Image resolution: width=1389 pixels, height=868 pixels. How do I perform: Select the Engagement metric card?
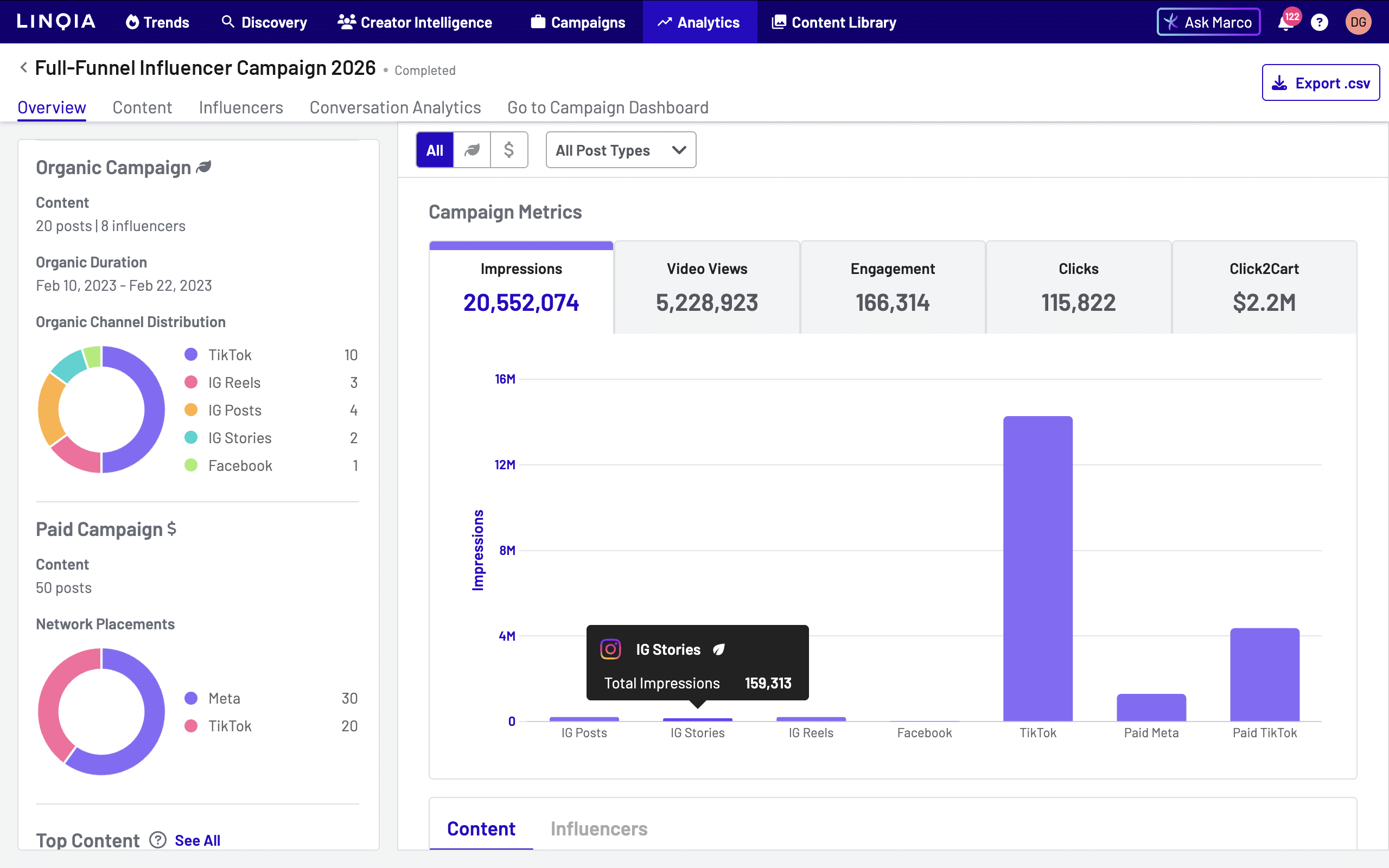pyautogui.click(x=893, y=288)
